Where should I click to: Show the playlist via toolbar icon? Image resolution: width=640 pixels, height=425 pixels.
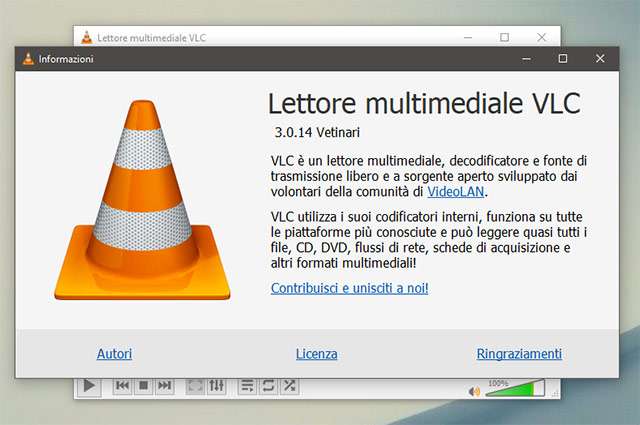pos(247,386)
